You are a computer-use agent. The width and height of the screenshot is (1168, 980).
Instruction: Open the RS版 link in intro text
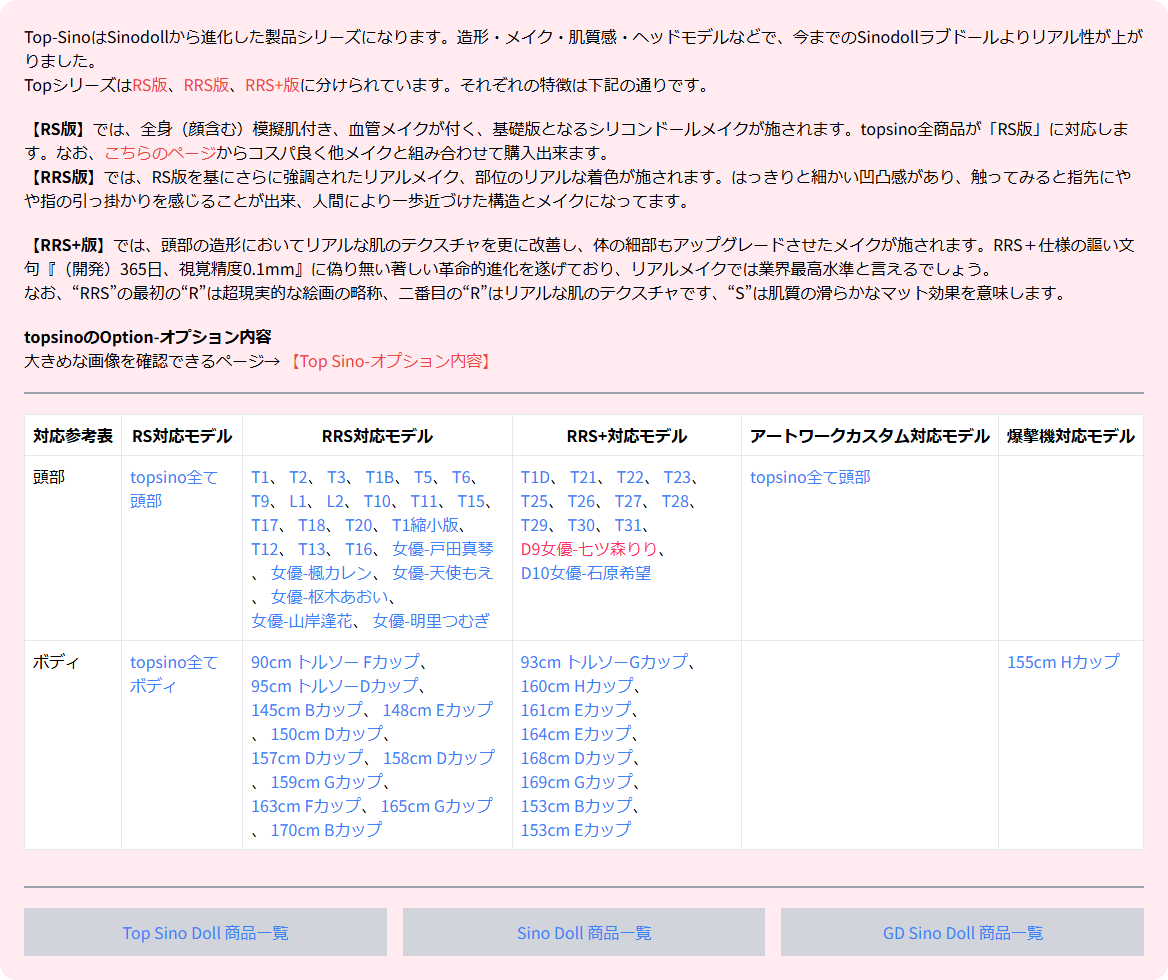(x=150, y=85)
